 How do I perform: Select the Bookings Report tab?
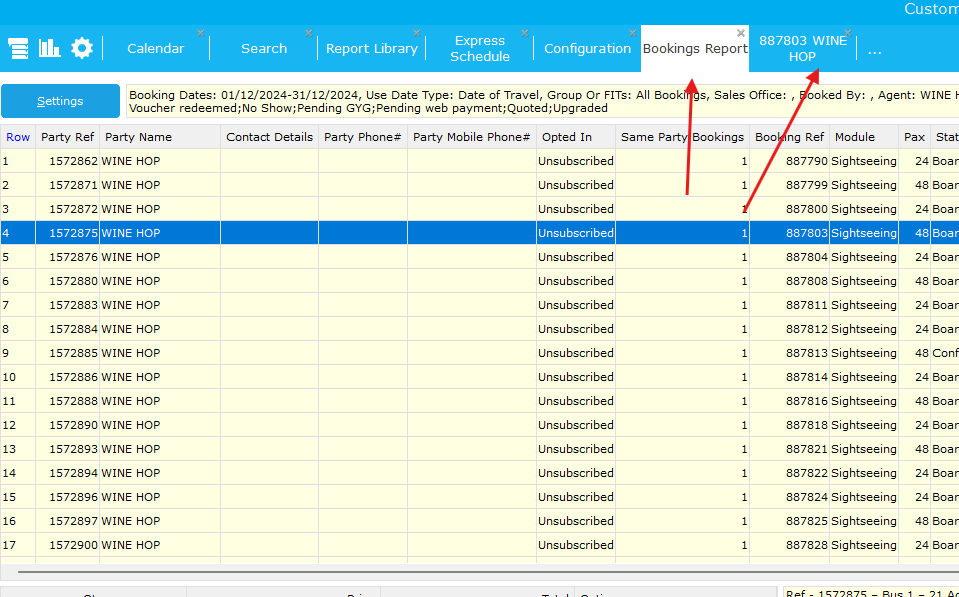coord(695,48)
